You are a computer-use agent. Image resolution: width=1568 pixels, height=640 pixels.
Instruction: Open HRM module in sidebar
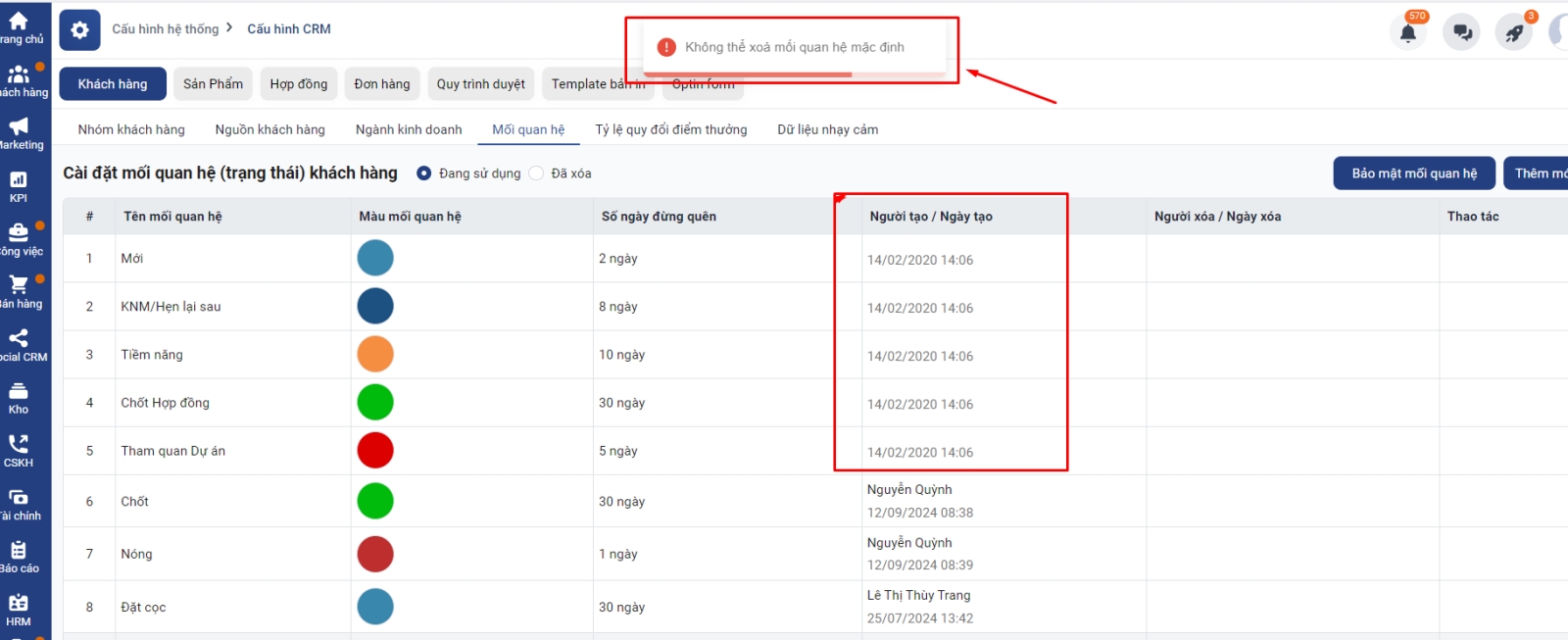pyautogui.click(x=19, y=610)
